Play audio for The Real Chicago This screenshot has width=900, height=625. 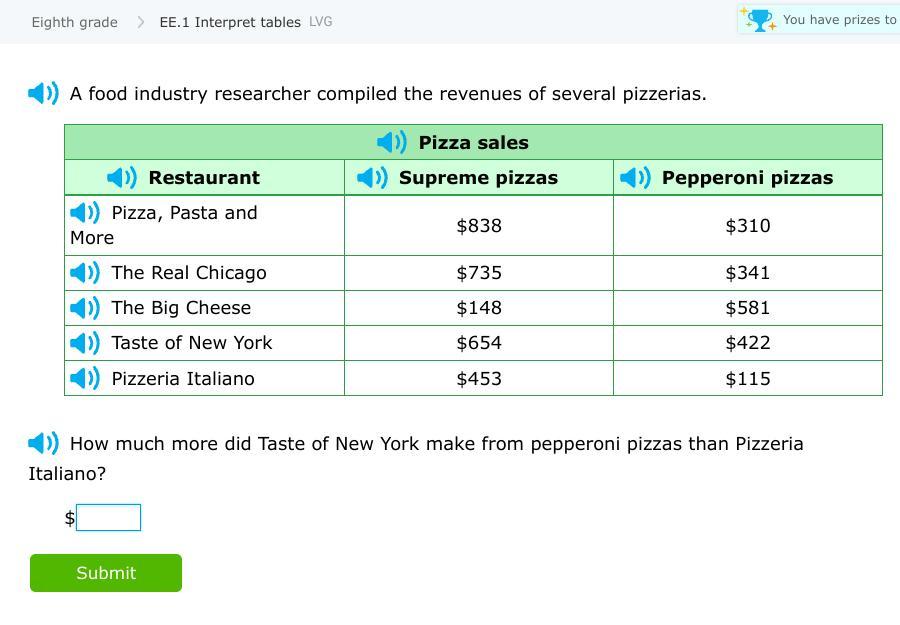coord(85,273)
